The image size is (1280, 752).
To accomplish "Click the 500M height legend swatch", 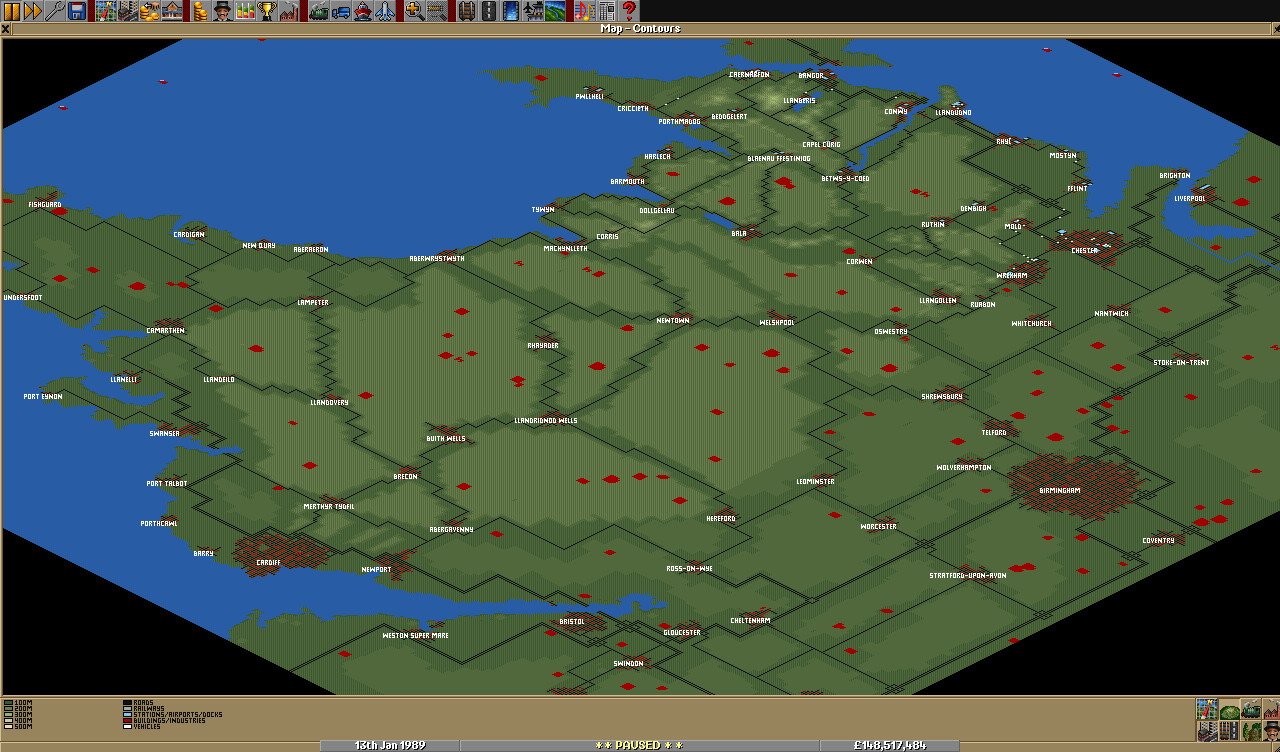I will pos(8,727).
